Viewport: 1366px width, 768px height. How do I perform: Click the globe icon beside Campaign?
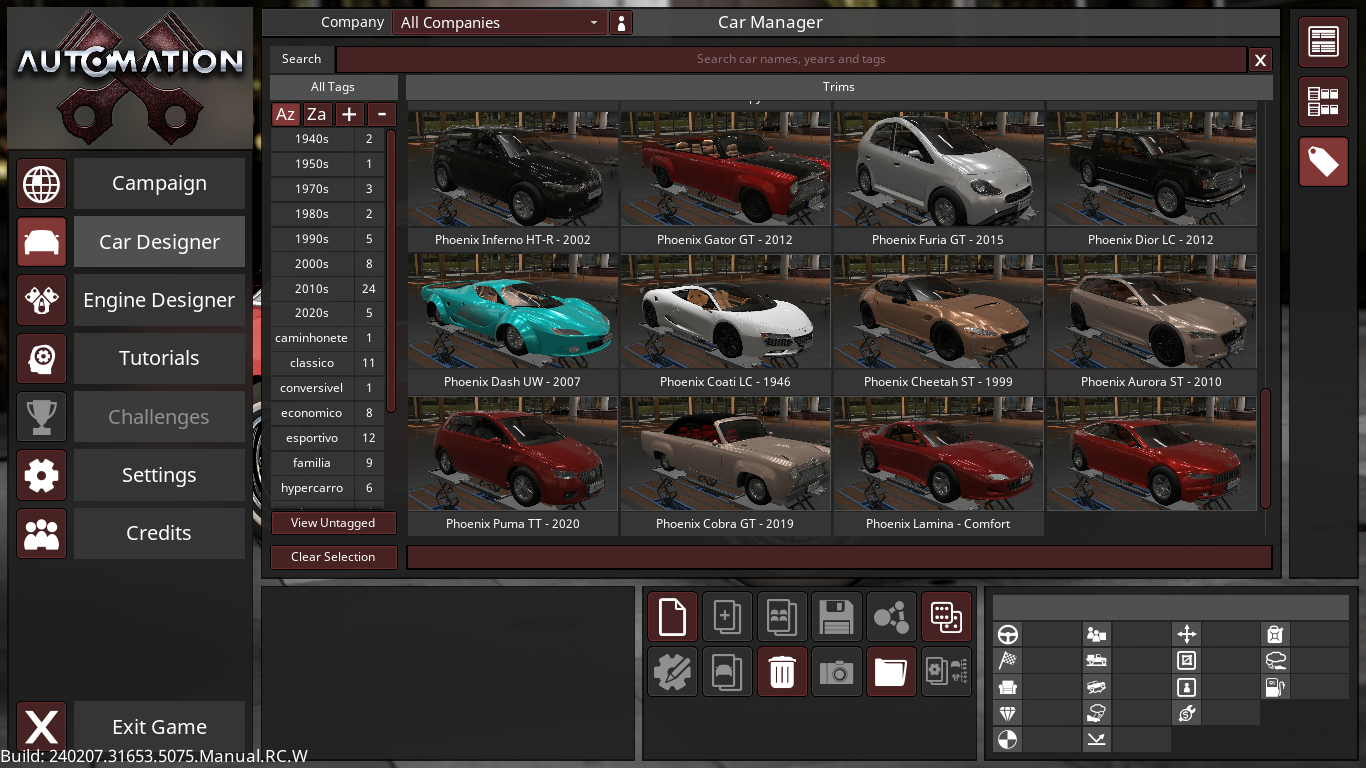coord(42,184)
